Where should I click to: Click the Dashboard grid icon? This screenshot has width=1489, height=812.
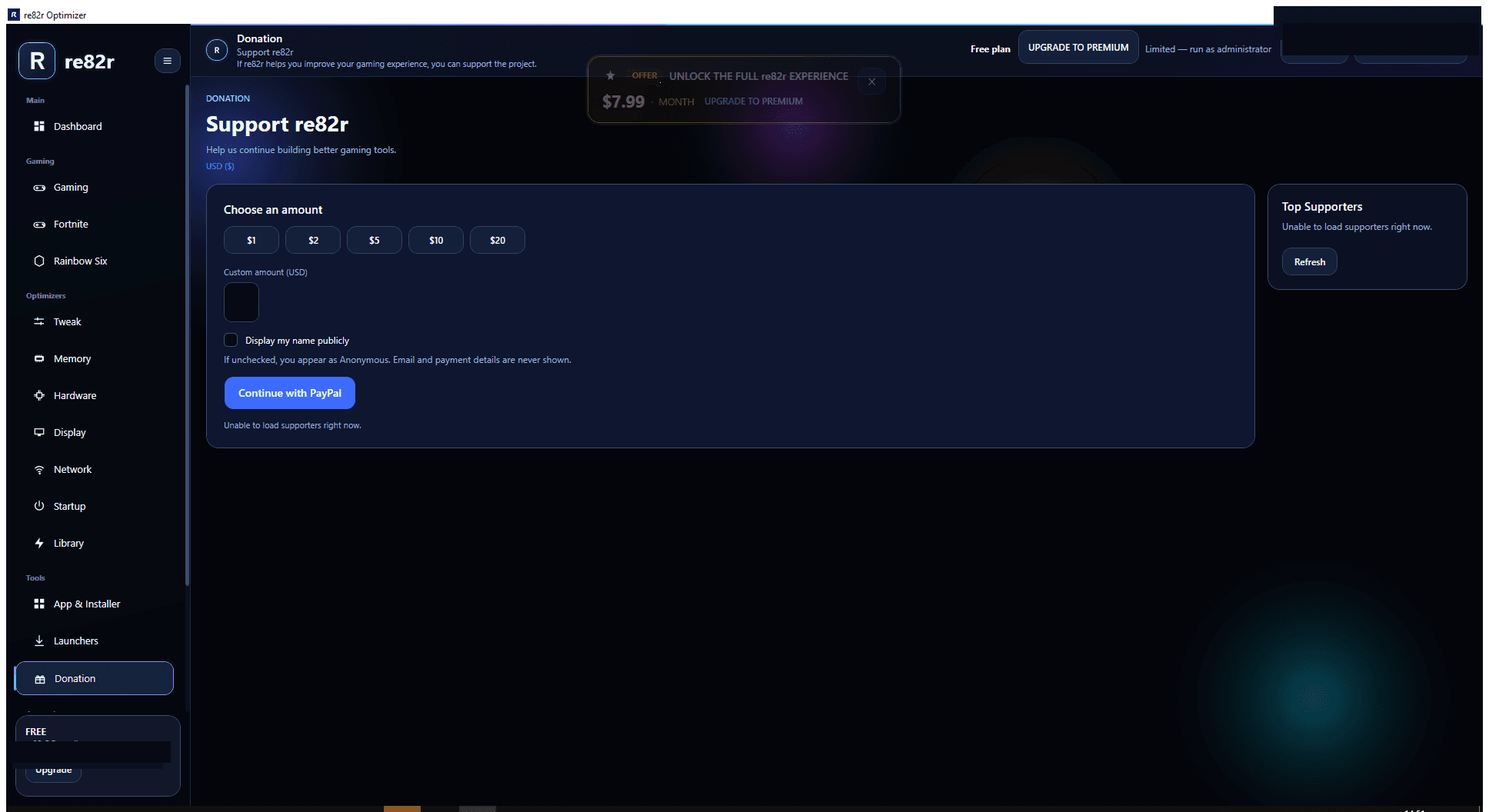[x=39, y=126]
